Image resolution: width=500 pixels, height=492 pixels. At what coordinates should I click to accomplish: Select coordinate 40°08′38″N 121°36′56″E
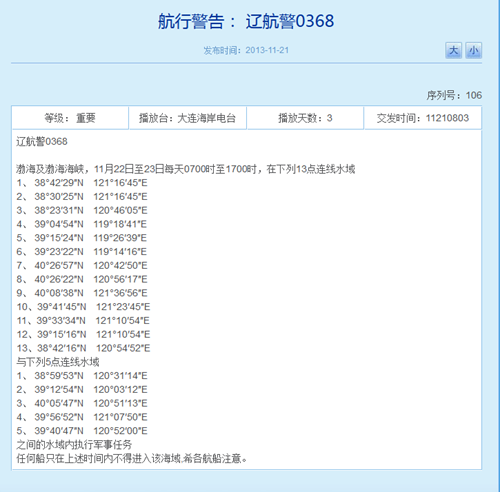(x=91, y=293)
